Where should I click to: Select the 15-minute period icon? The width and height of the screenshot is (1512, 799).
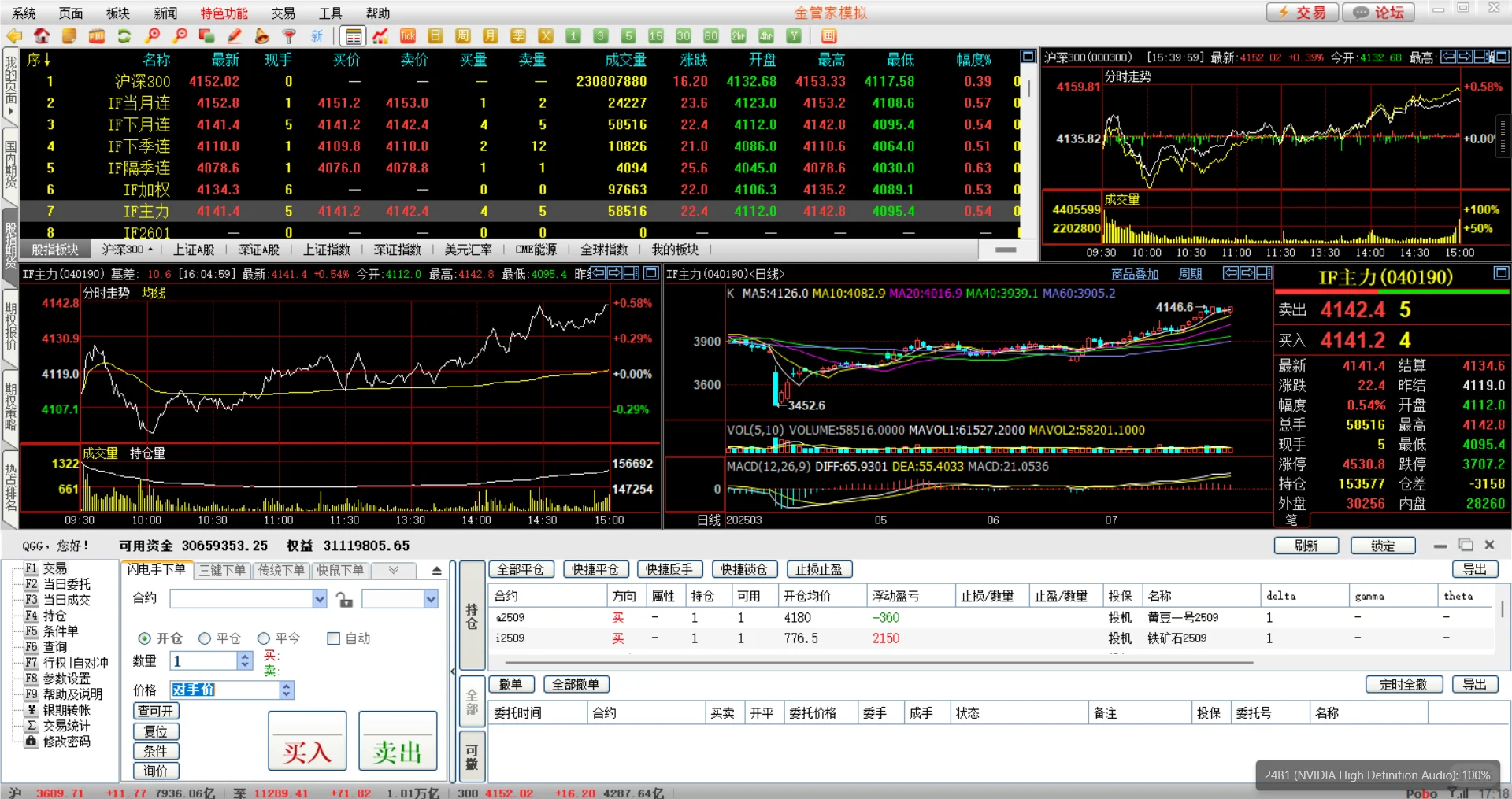click(656, 36)
